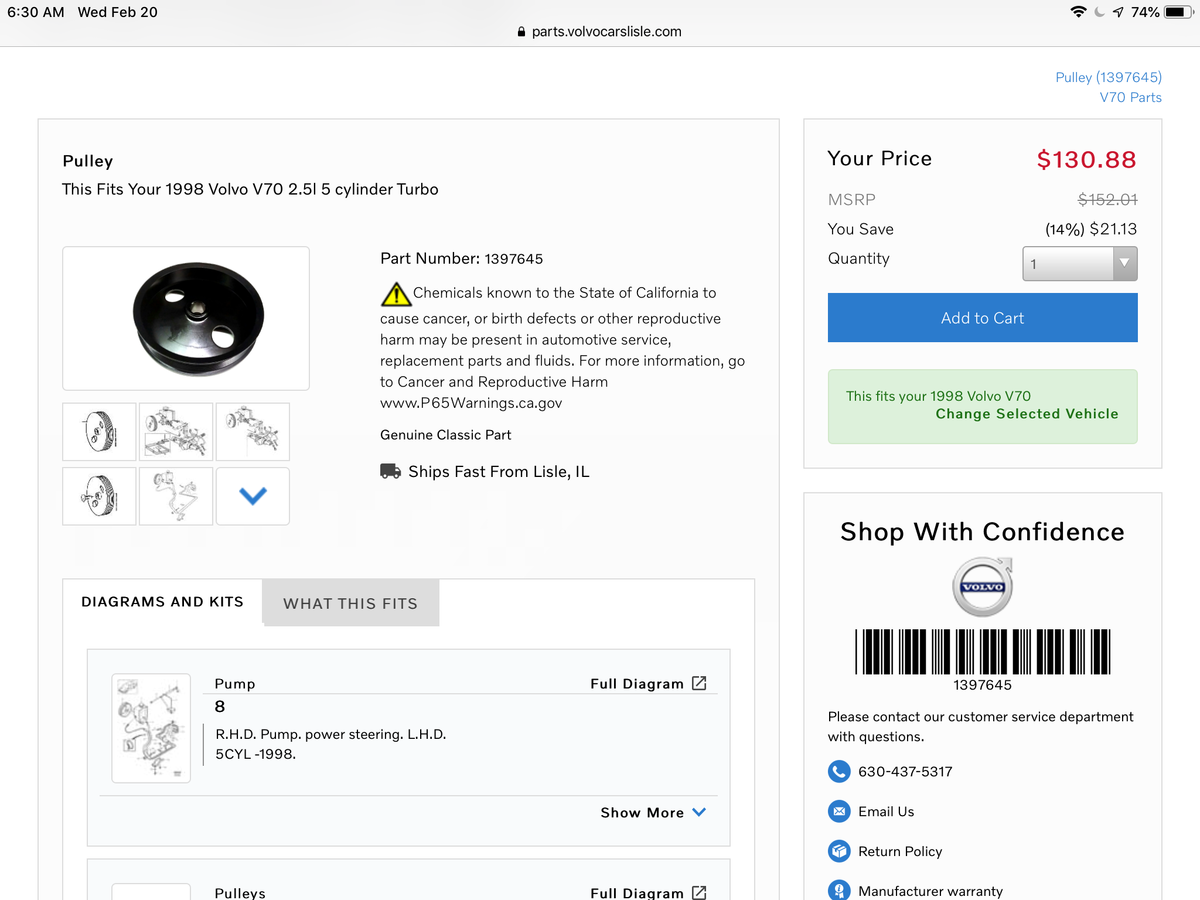Image resolution: width=1200 pixels, height=900 pixels.
Task: Click the envelope icon next to Email Us
Action: (839, 812)
